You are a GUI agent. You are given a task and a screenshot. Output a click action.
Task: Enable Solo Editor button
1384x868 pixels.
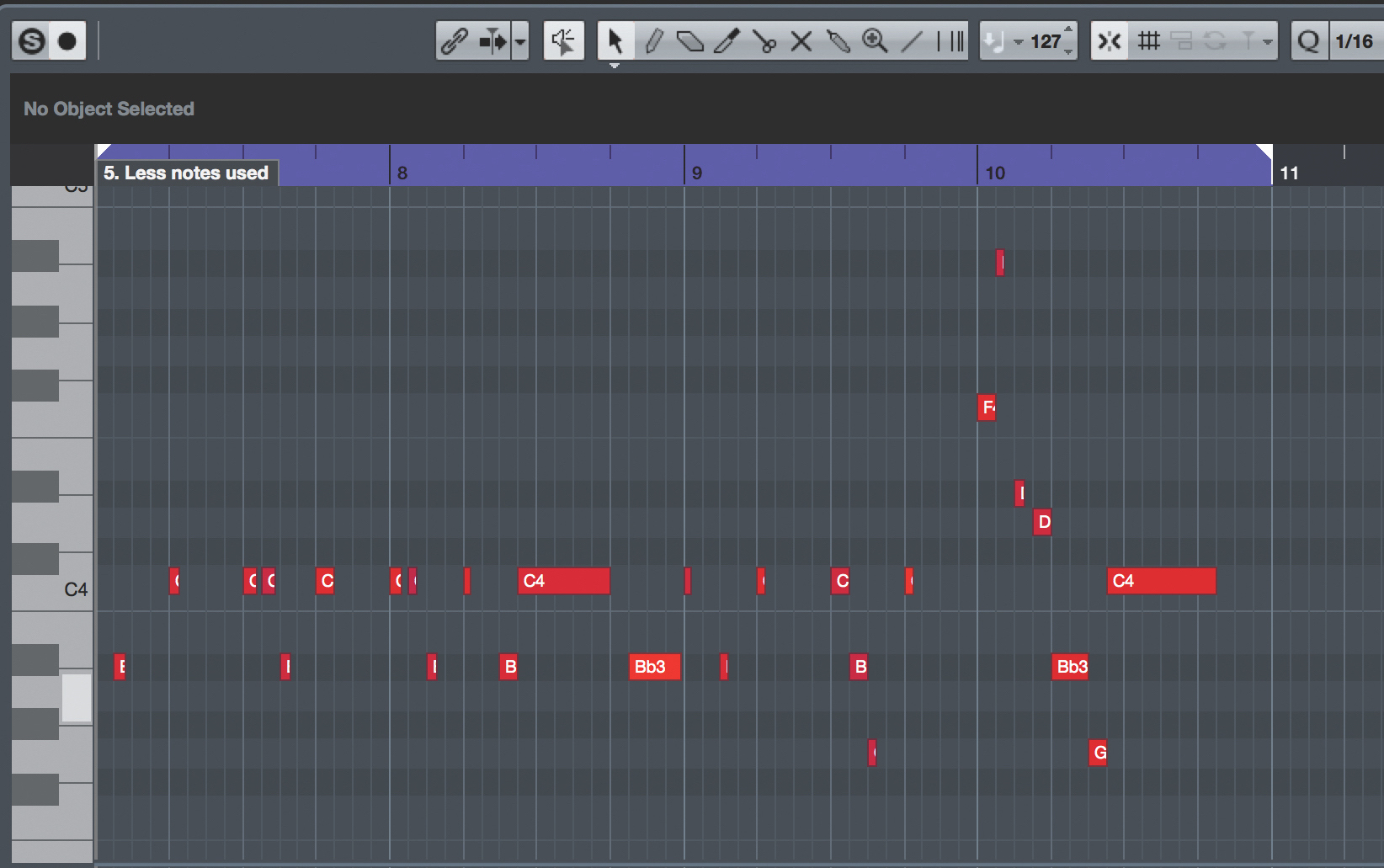(31, 40)
